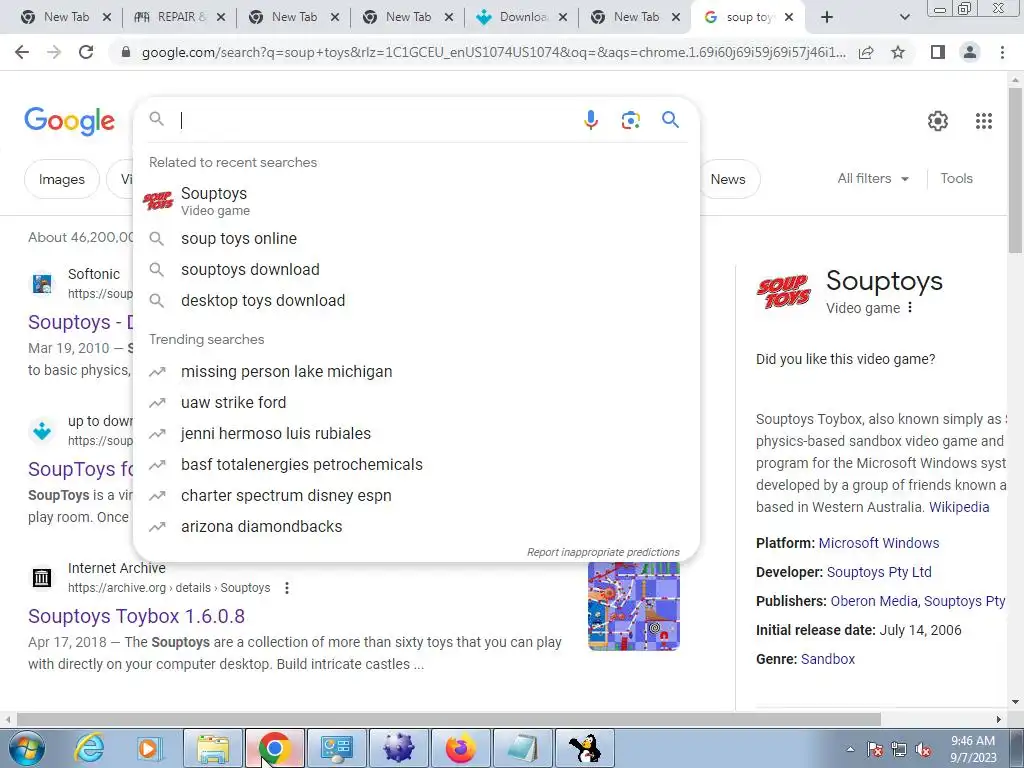Open the network icon in system tray
This screenshot has width=1024, height=768.
coord(899,750)
